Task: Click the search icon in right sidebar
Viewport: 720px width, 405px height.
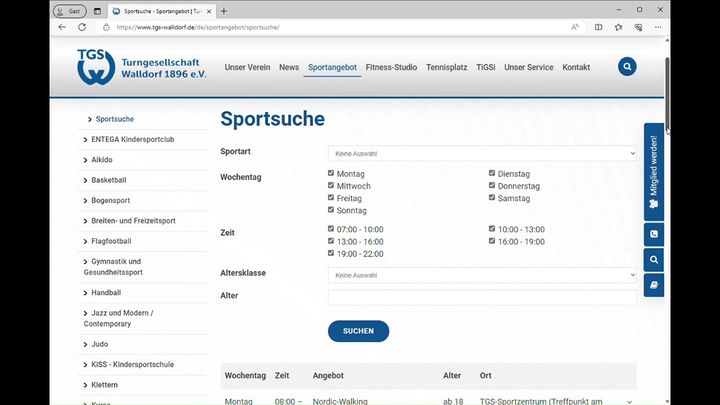Action: click(x=653, y=260)
